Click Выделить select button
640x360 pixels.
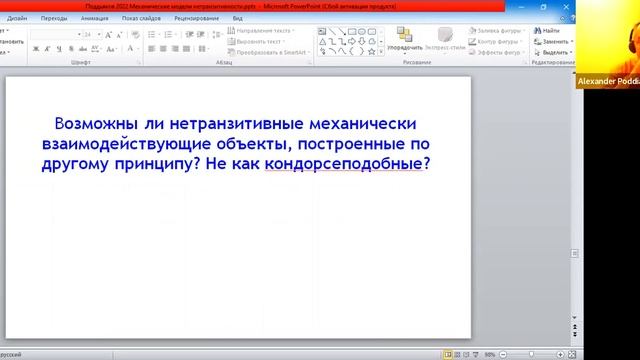(553, 53)
